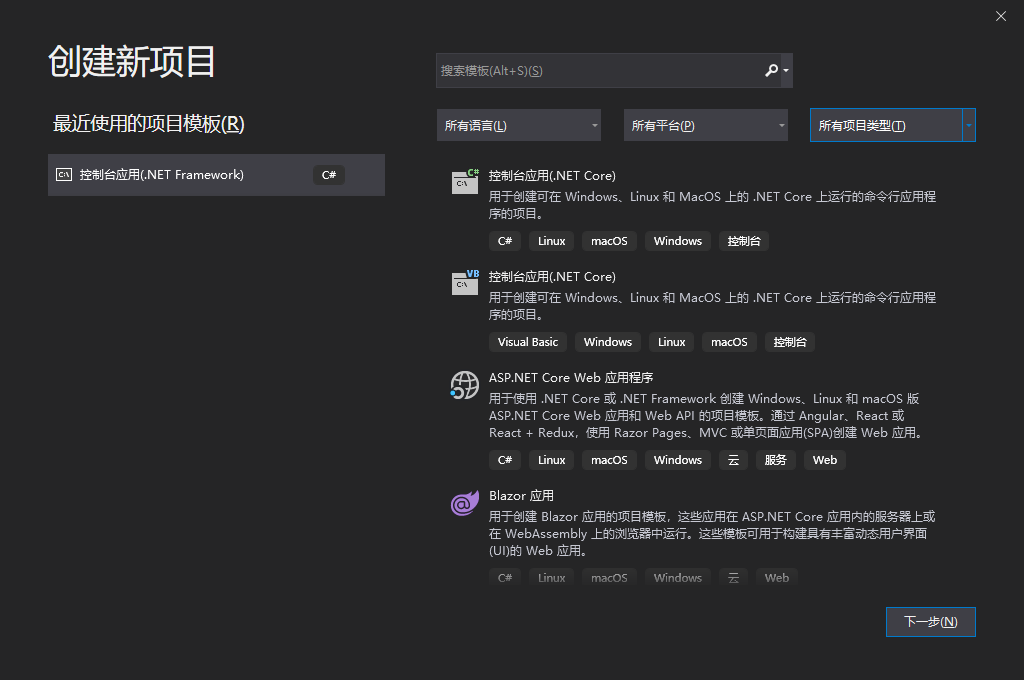This screenshot has height=680, width=1024.
Task: Click C# tag under first console template
Action: pyautogui.click(x=505, y=241)
